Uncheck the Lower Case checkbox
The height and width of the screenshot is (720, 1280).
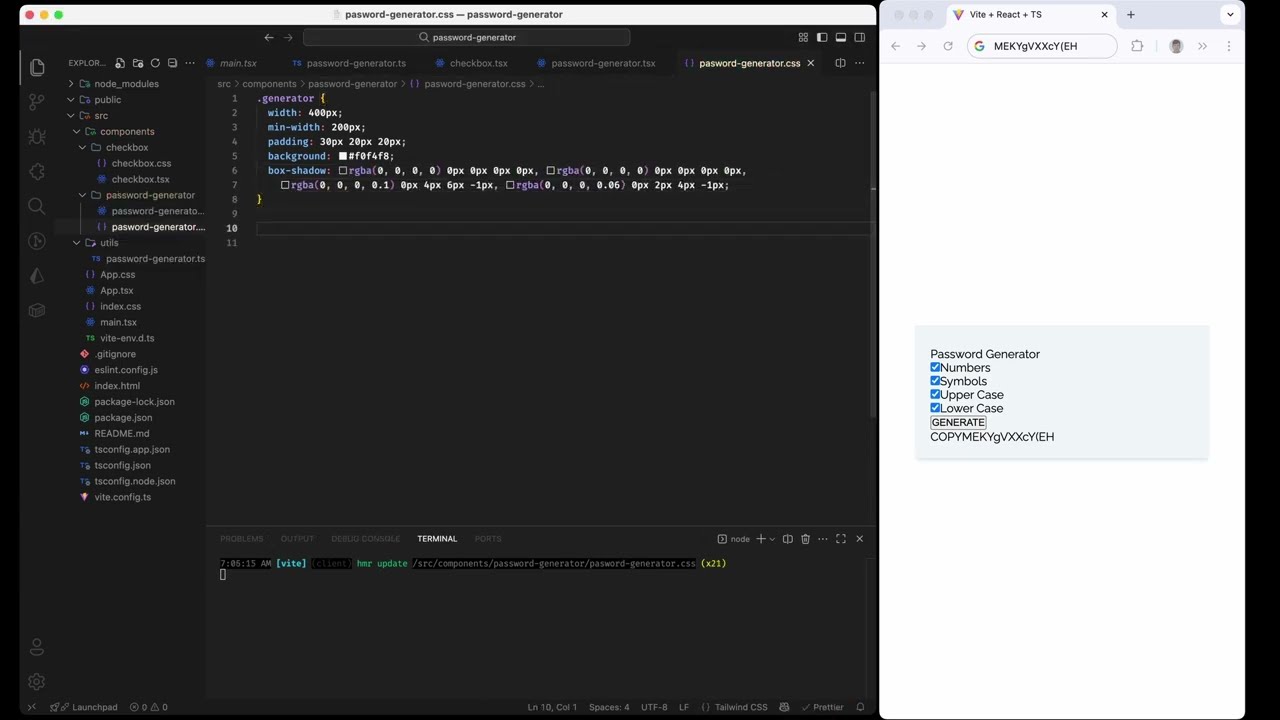click(x=935, y=408)
